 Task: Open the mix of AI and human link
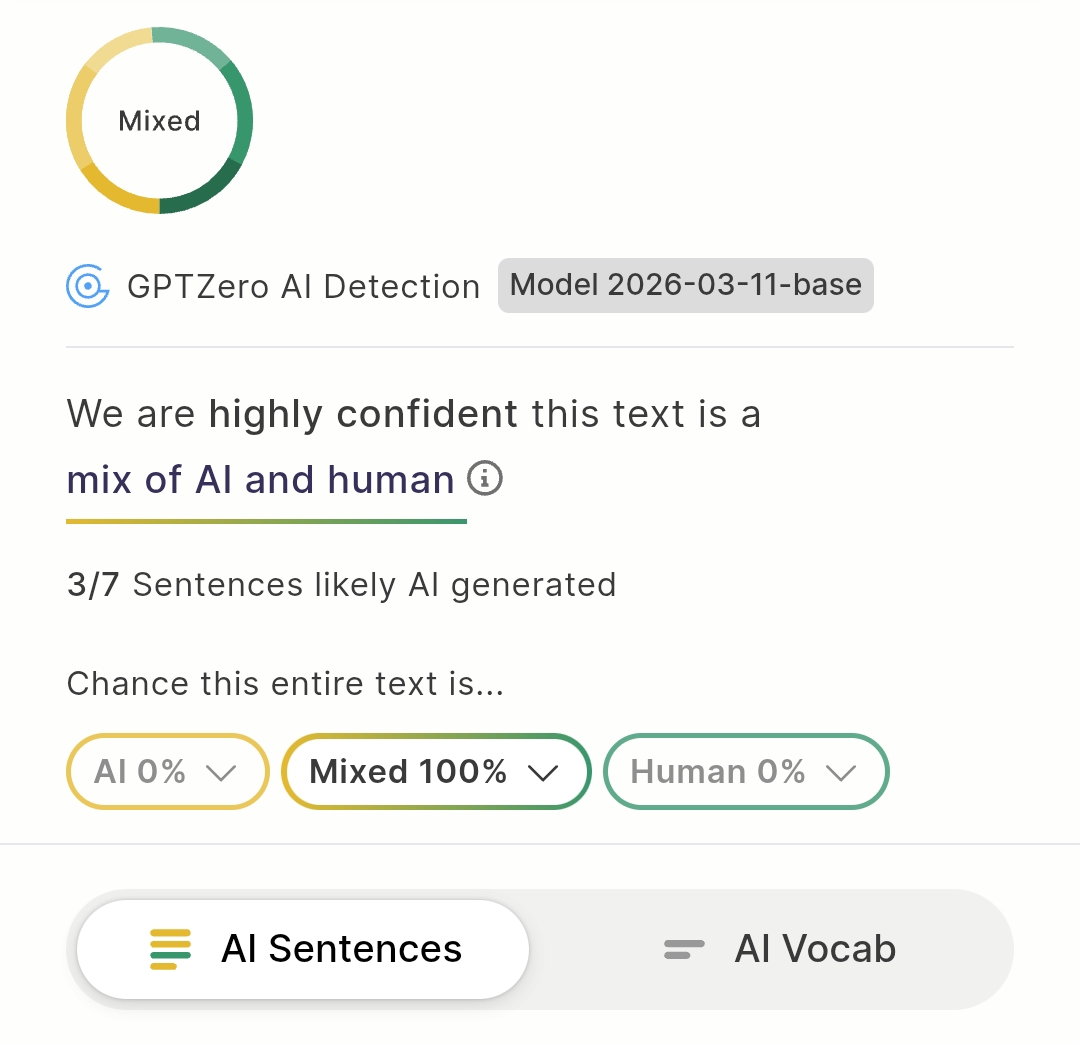click(x=260, y=480)
